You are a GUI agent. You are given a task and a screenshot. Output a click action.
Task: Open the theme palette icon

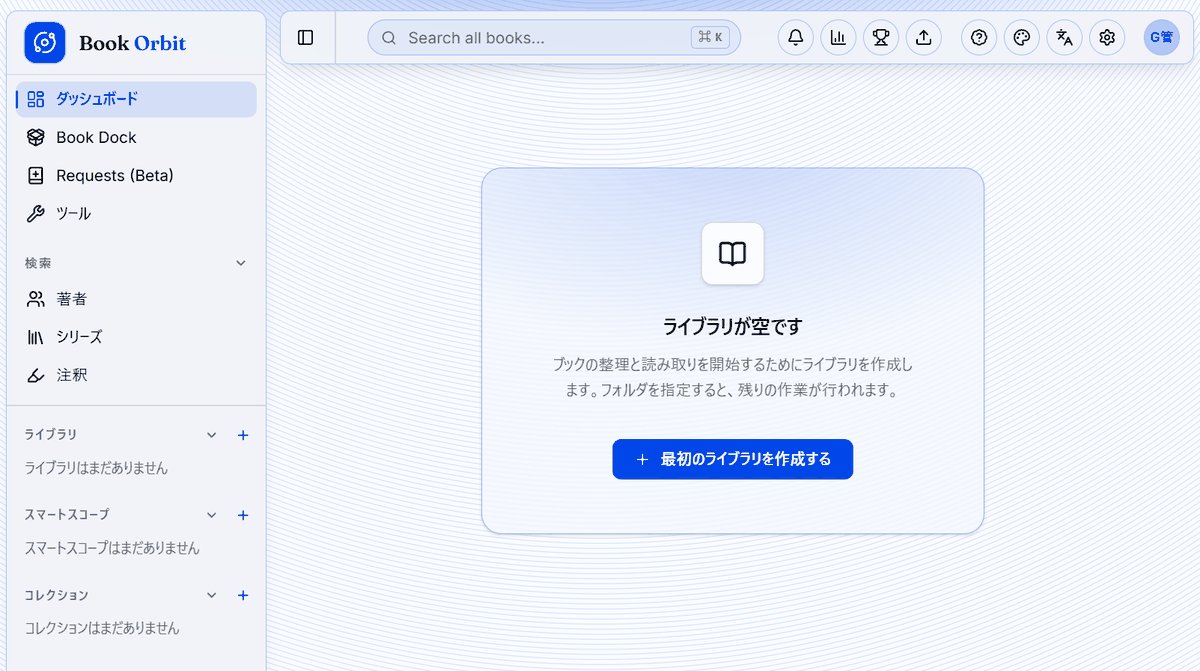1022,38
